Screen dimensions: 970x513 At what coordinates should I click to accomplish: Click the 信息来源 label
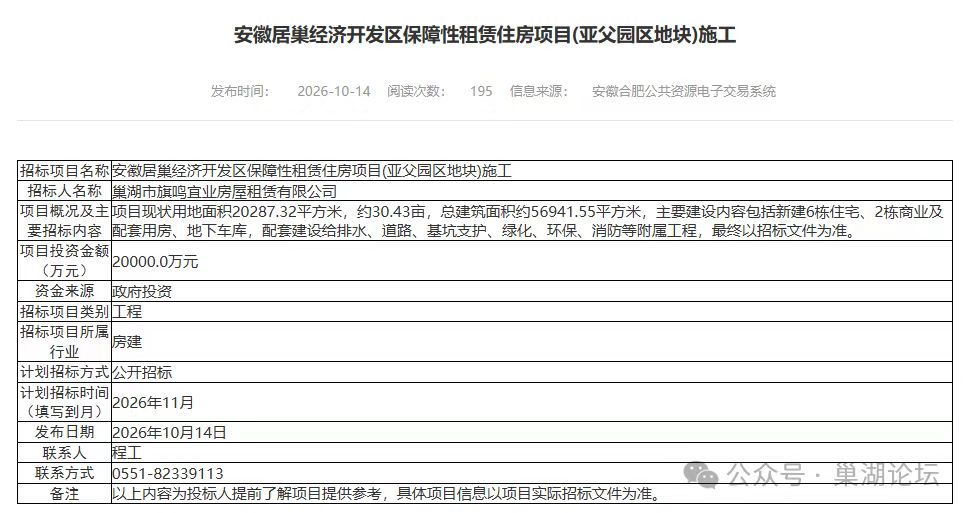[539, 92]
